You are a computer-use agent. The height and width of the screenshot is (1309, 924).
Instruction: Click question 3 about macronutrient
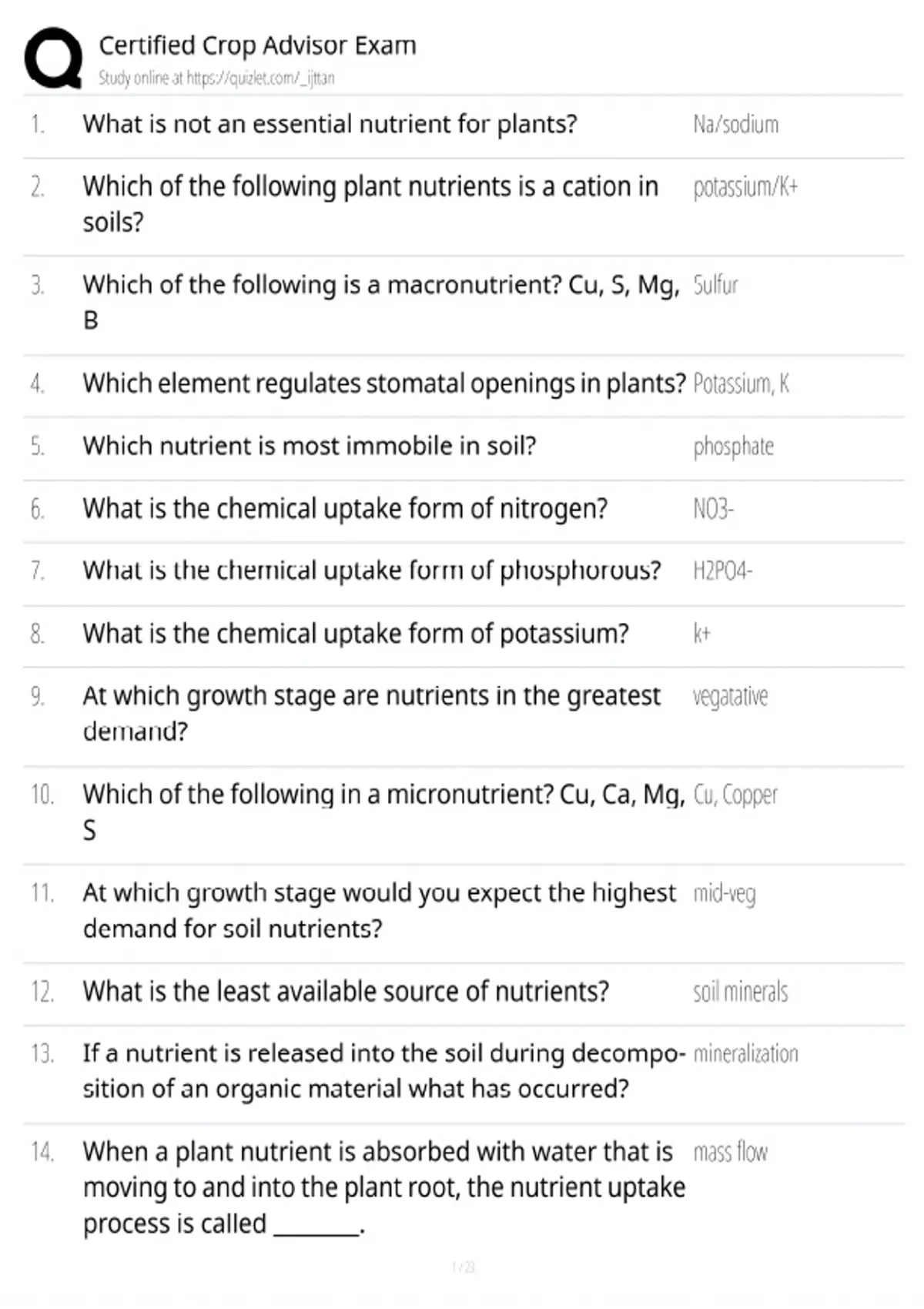tap(381, 302)
